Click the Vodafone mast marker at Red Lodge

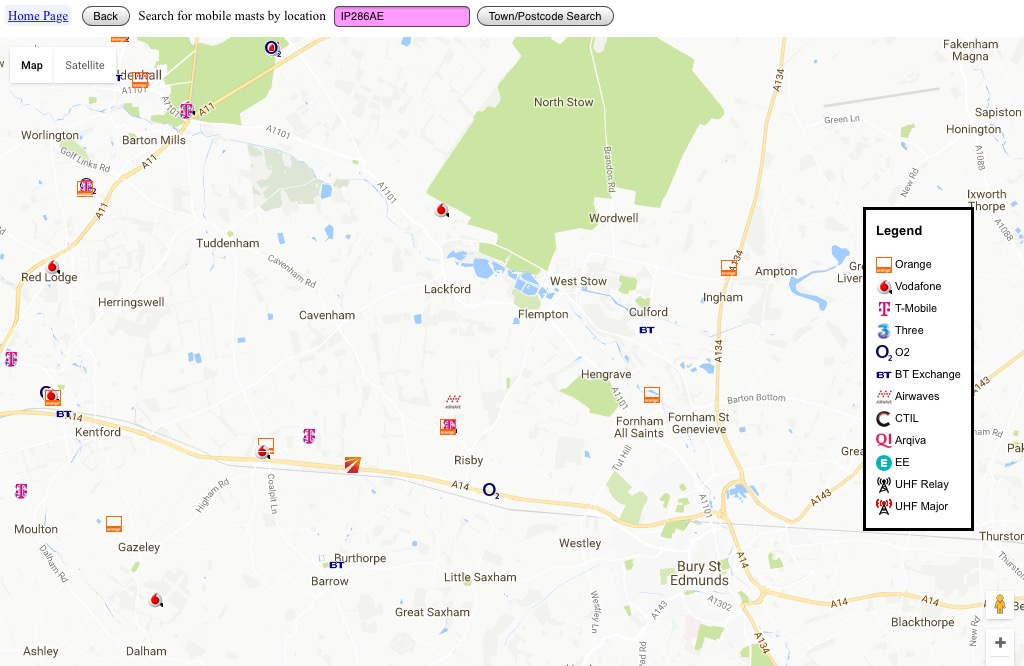(x=52, y=266)
